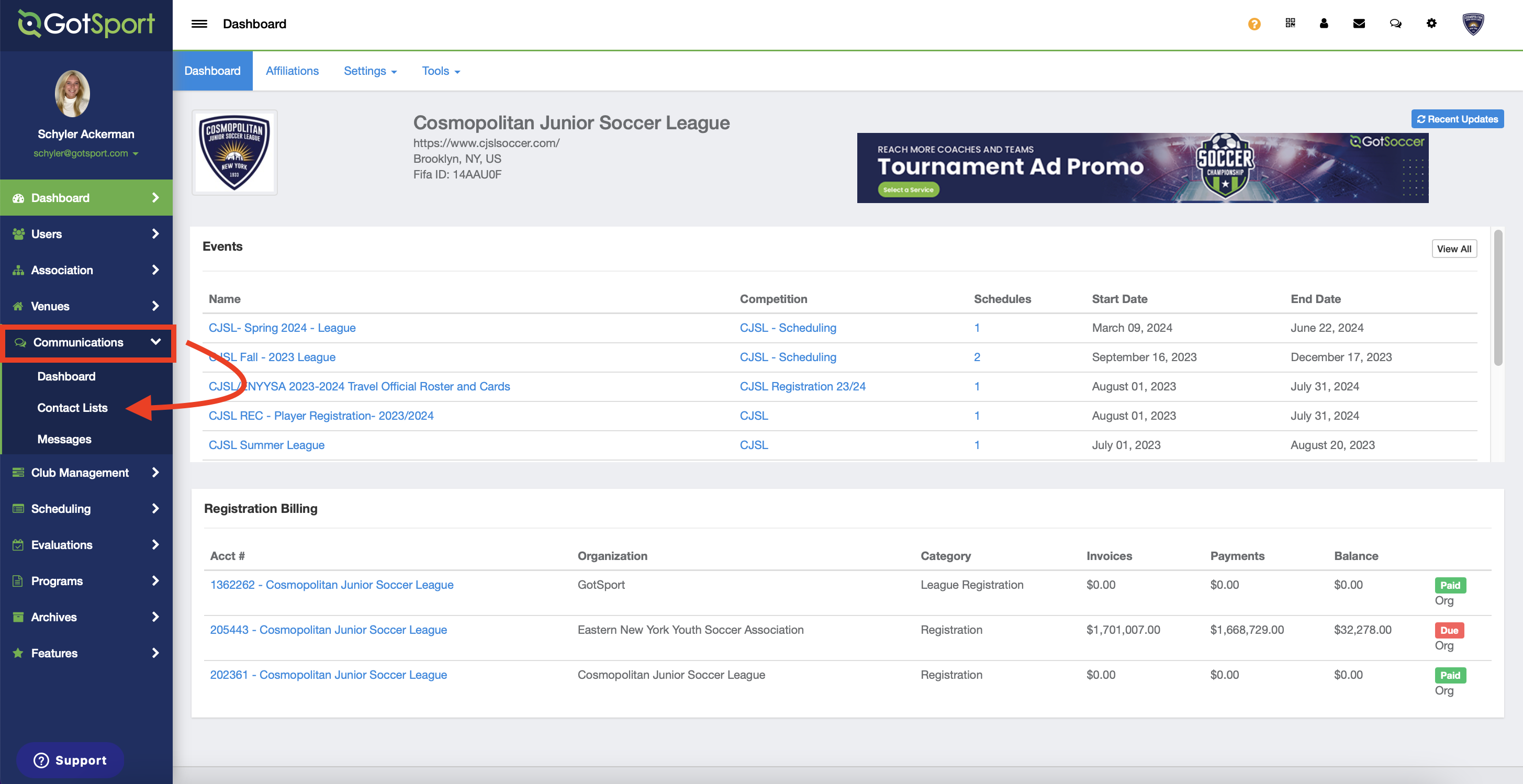Image resolution: width=1523 pixels, height=784 pixels.
Task: Expand the Evaluations chevron
Action: (x=155, y=544)
